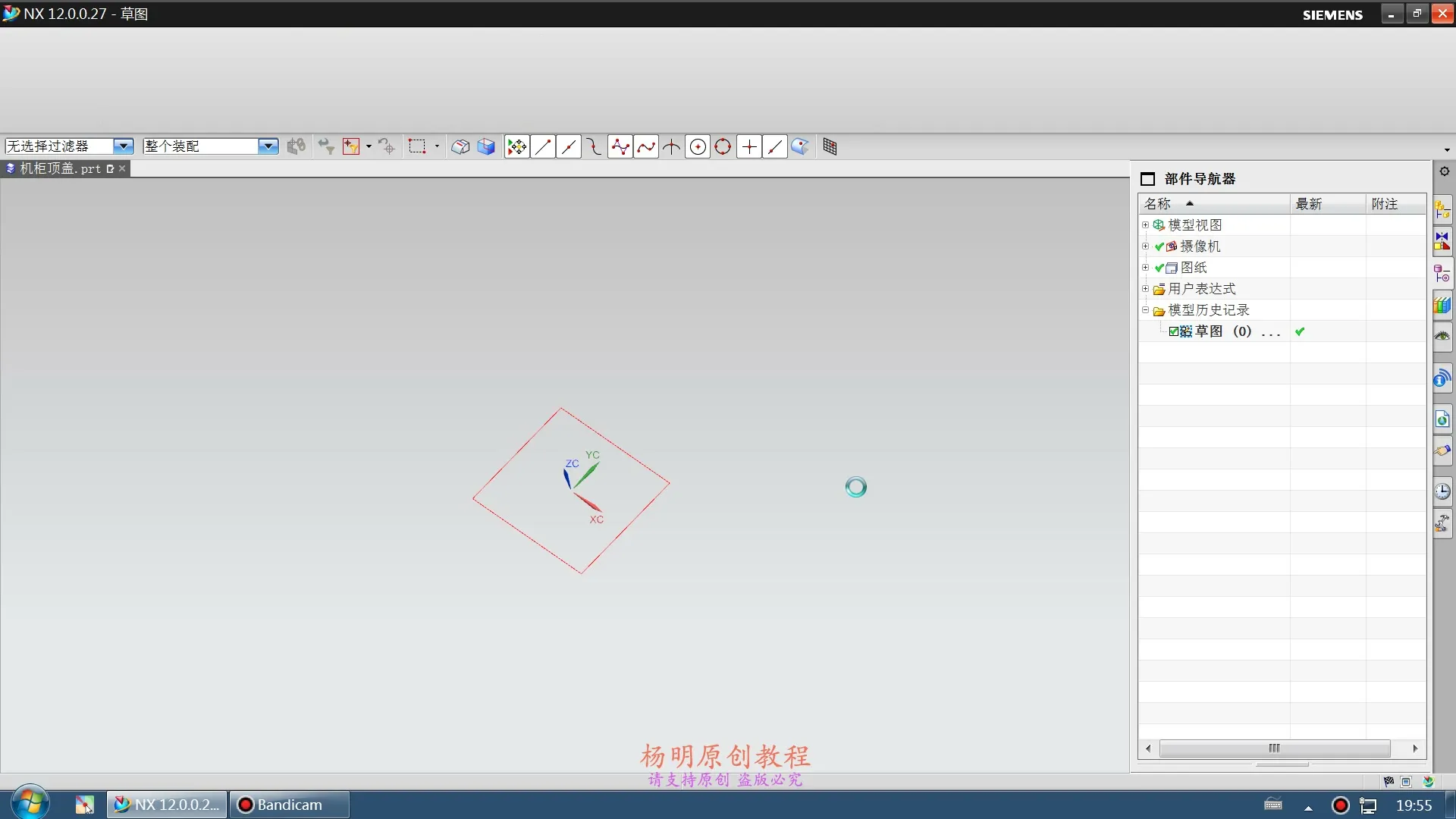Open the 无选择过滤器 dropdown
The width and height of the screenshot is (1456, 819).
[x=123, y=146]
